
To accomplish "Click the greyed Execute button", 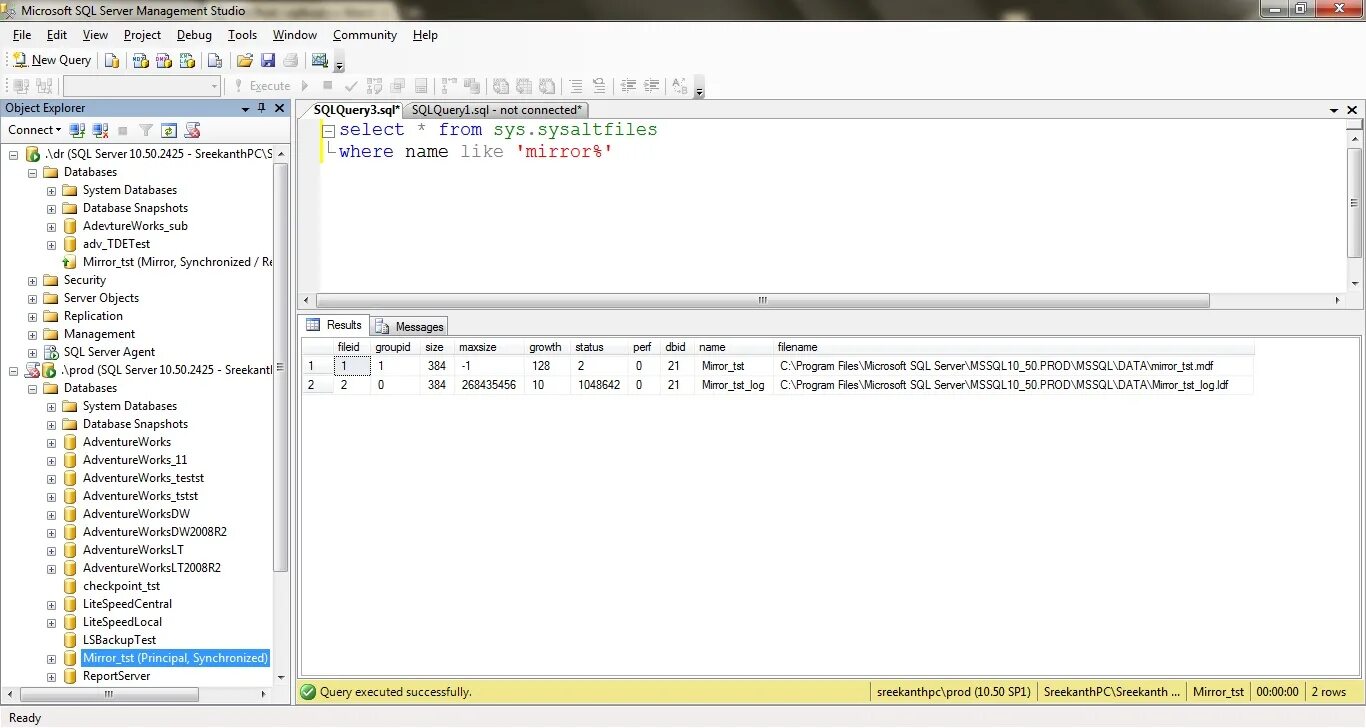I will [262, 86].
